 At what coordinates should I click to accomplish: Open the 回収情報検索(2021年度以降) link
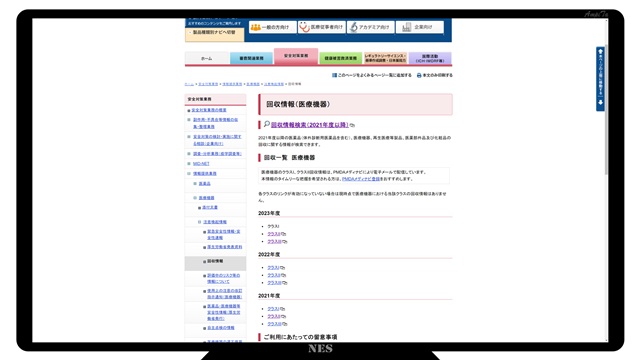coord(310,125)
